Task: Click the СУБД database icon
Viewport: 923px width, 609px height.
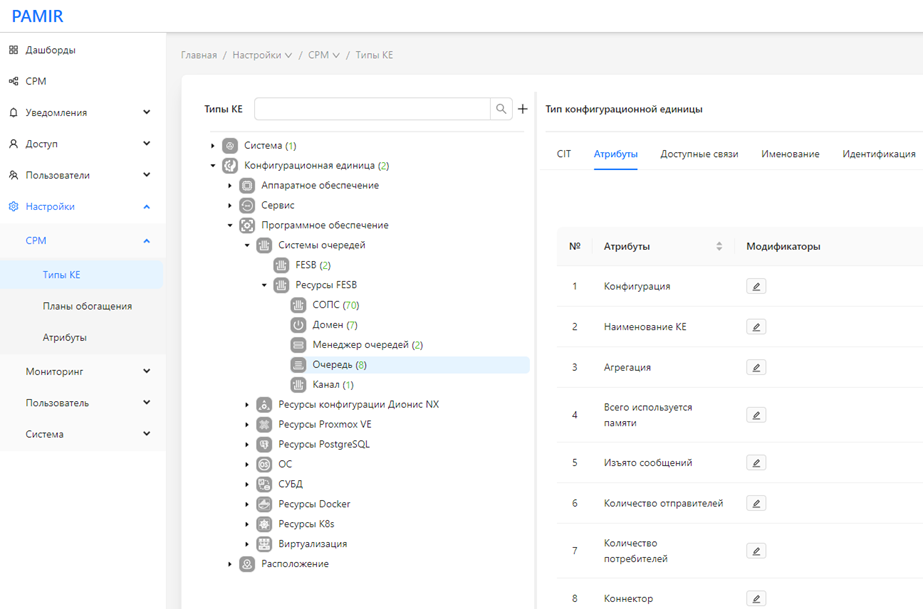Action: [x=264, y=484]
